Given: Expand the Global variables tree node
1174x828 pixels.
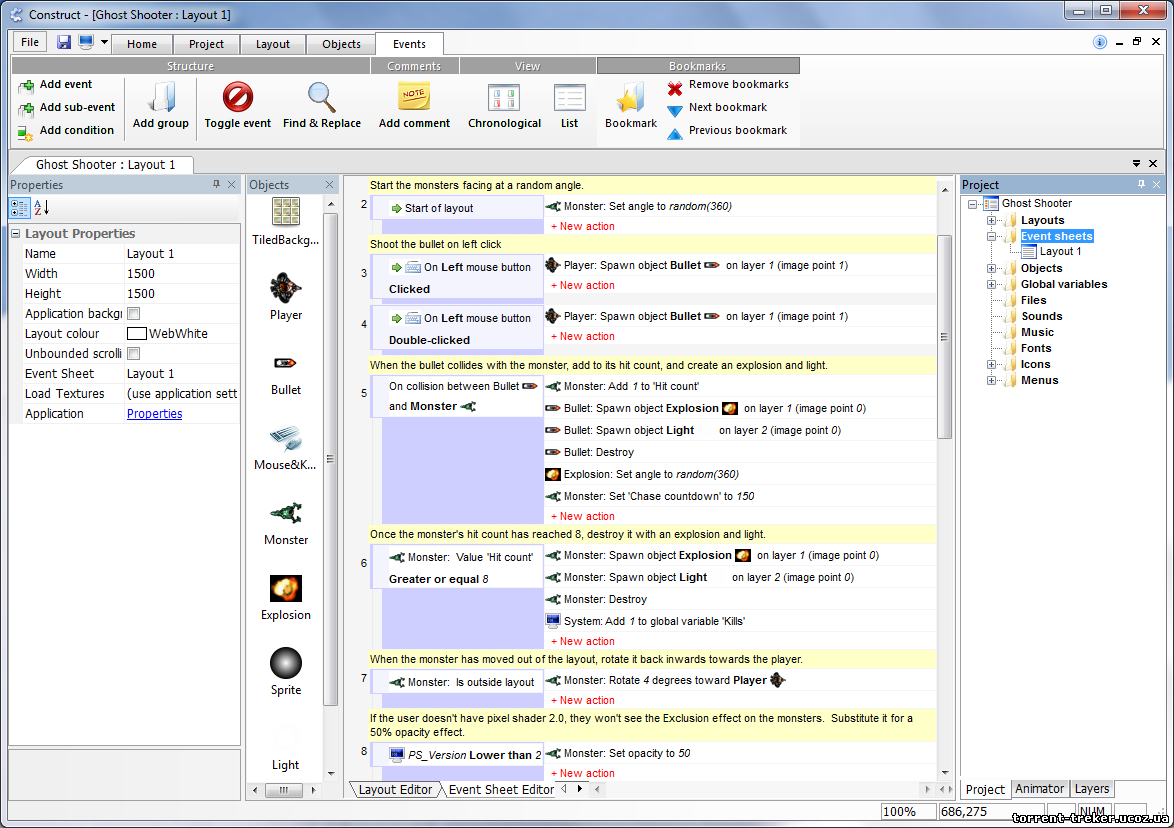Looking at the screenshot, I should 991,284.
